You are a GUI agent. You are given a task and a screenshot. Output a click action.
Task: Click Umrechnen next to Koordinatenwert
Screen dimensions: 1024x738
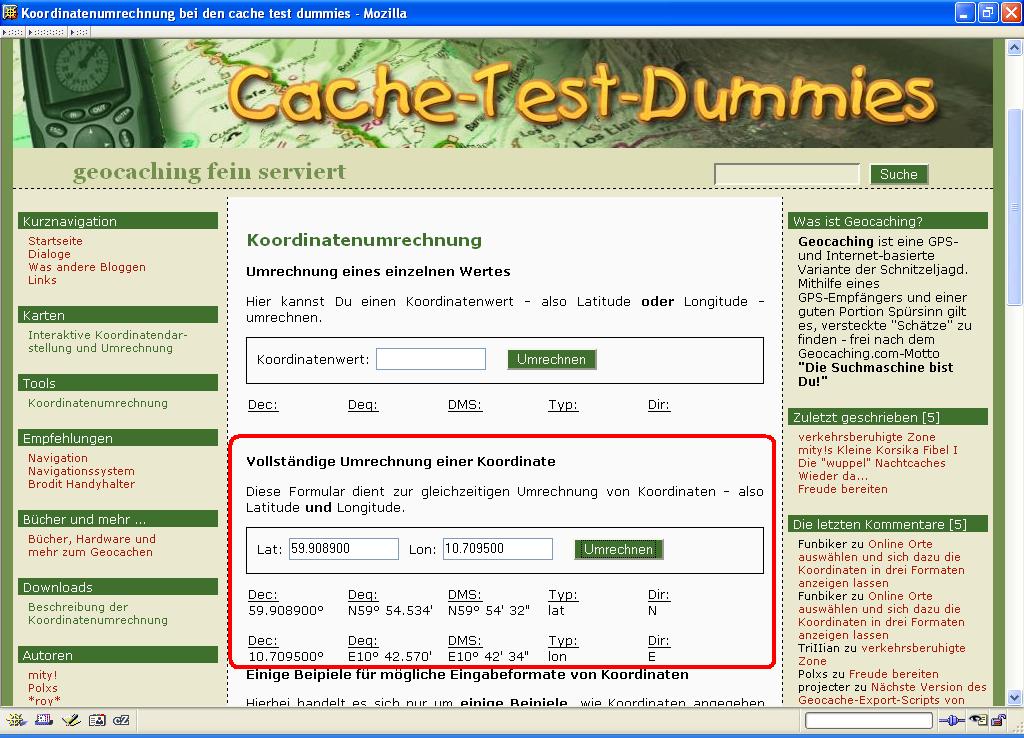click(551, 359)
